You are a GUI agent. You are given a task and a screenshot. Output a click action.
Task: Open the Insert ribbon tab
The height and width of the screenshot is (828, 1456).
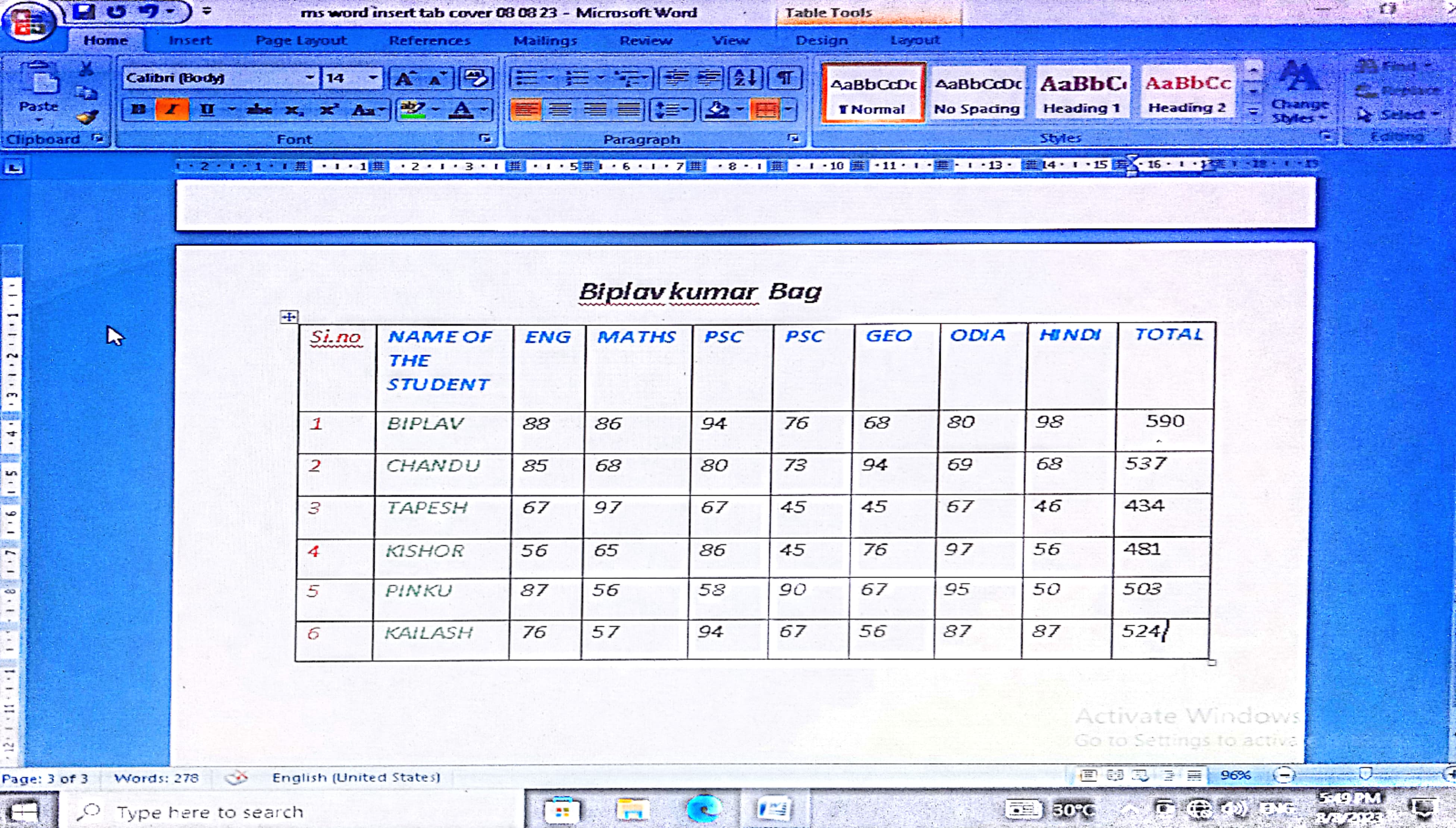coord(190,40)
